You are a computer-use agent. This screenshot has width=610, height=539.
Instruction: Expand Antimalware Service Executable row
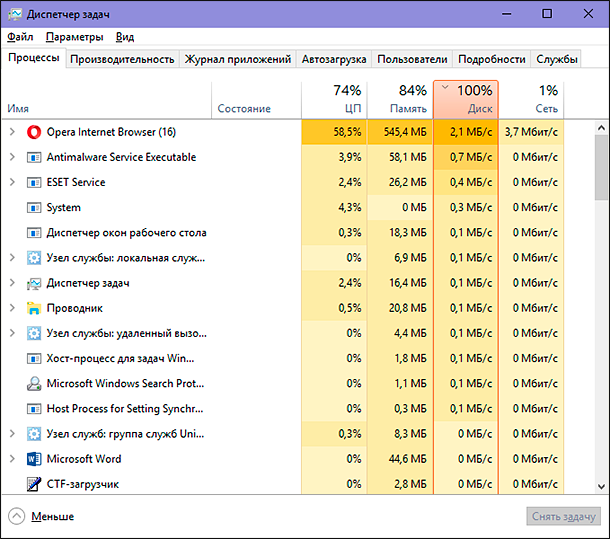click(12, 157)
